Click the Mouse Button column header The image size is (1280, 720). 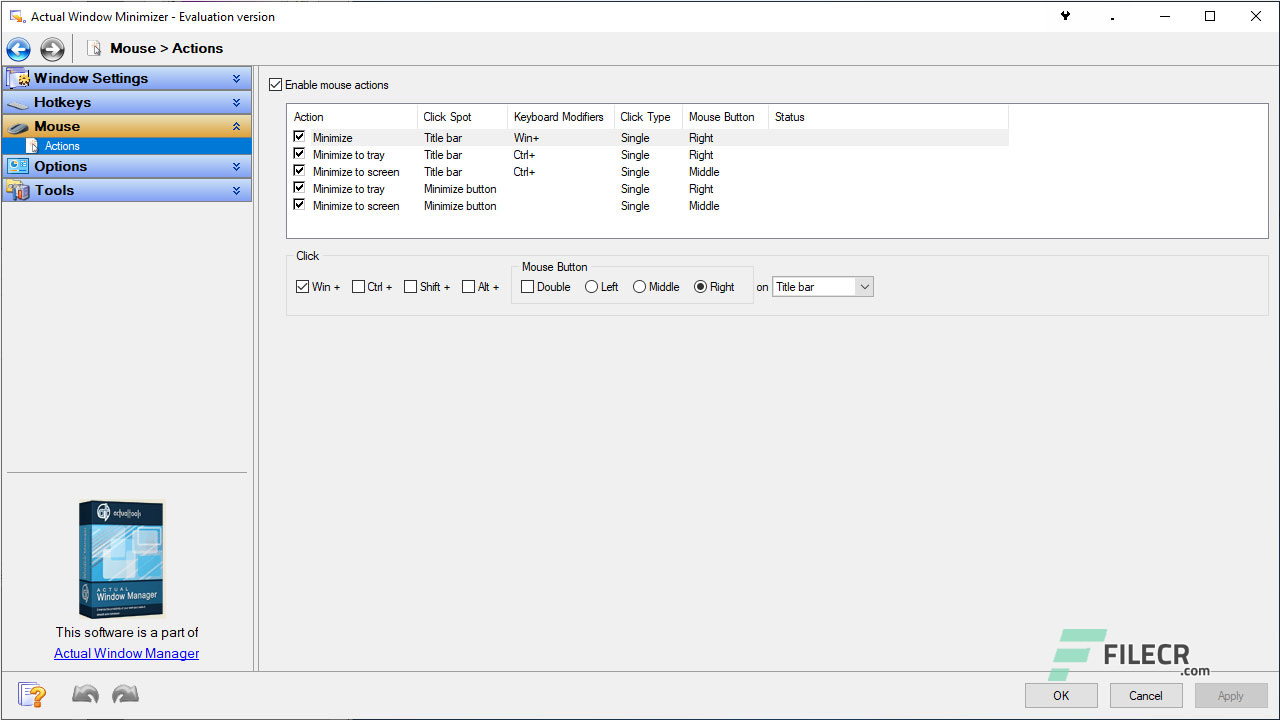[x=725, y=117]
